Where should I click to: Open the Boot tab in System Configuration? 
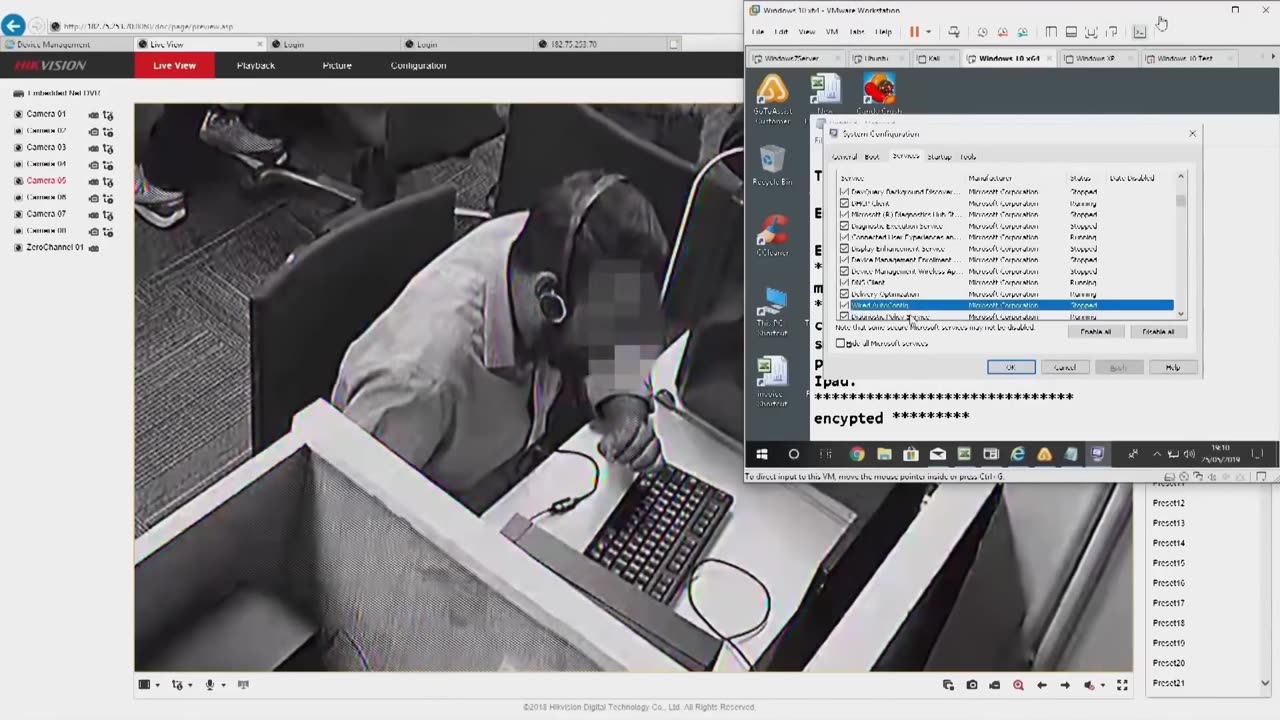tap(872, 156)
